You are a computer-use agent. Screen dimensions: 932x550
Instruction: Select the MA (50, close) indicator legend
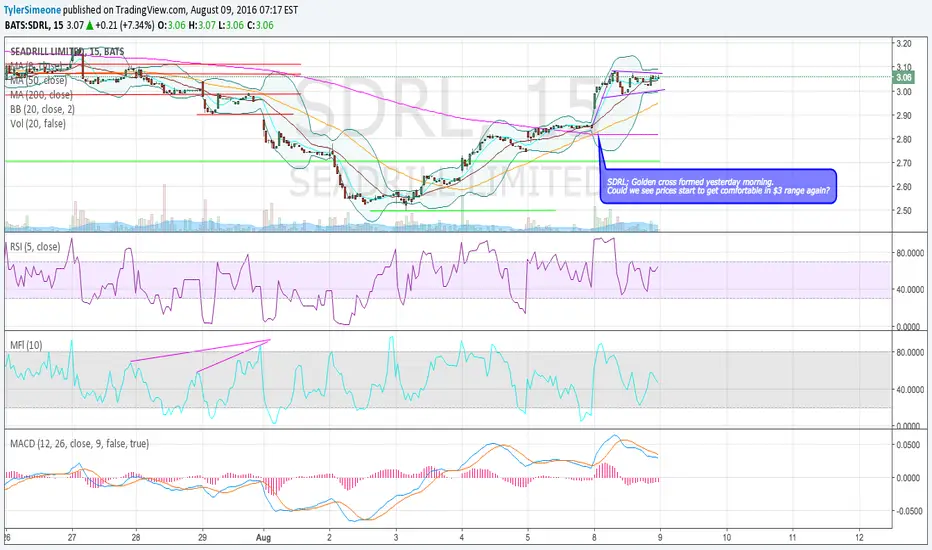[x=38, y=80]
